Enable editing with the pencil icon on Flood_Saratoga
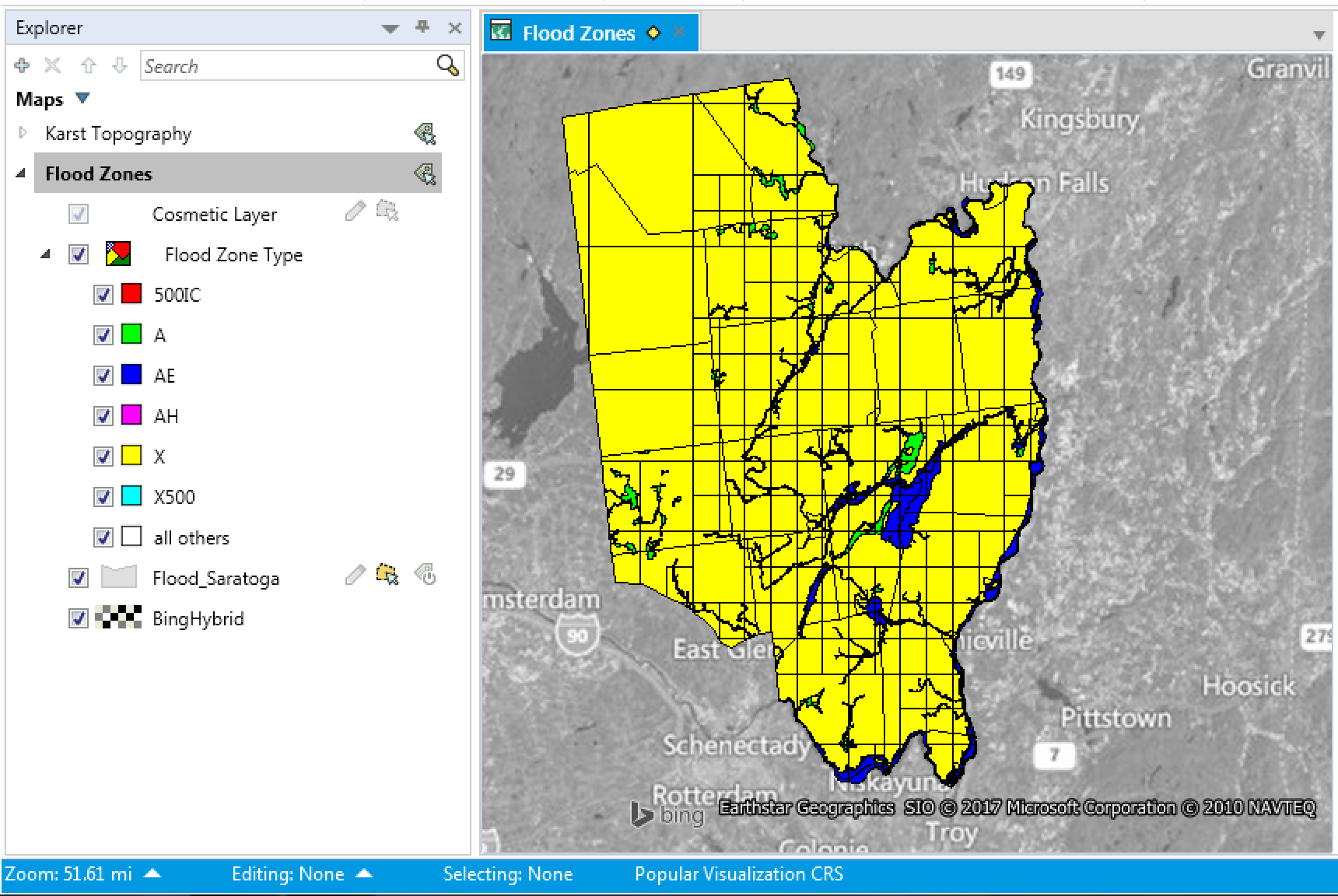 tap(357, 576)
